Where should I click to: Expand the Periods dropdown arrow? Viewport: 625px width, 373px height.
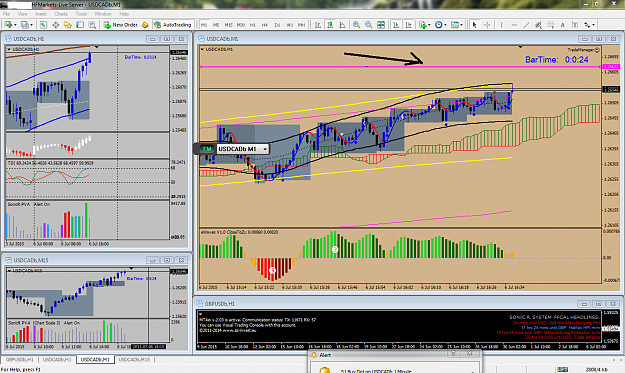tap(445, 25)
